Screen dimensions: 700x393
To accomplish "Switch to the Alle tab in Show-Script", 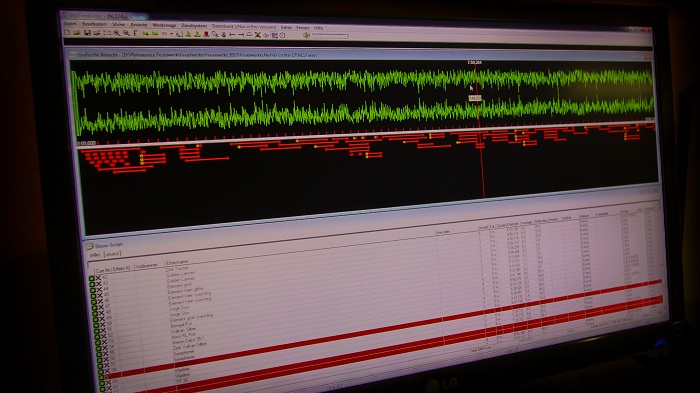I will pos(95,255).
